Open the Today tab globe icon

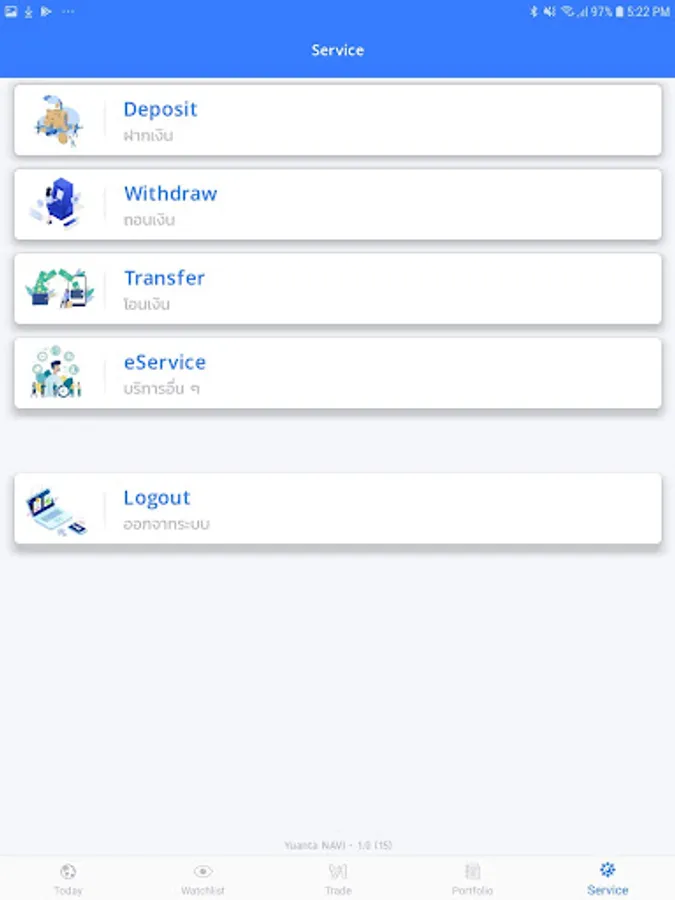pyautogui.click(x=68, y=872)
